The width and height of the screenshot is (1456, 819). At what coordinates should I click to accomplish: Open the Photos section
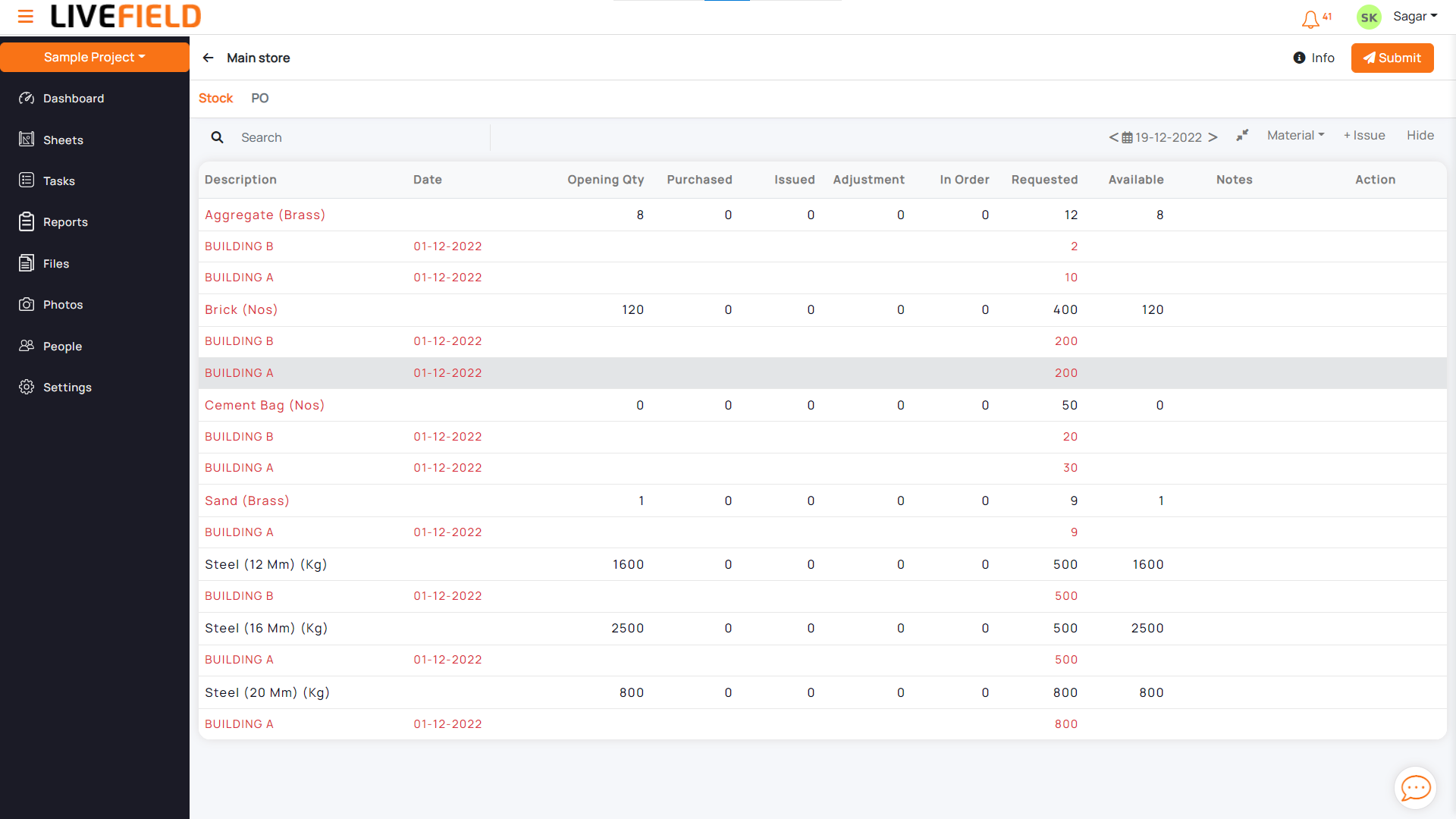(63, 304)
